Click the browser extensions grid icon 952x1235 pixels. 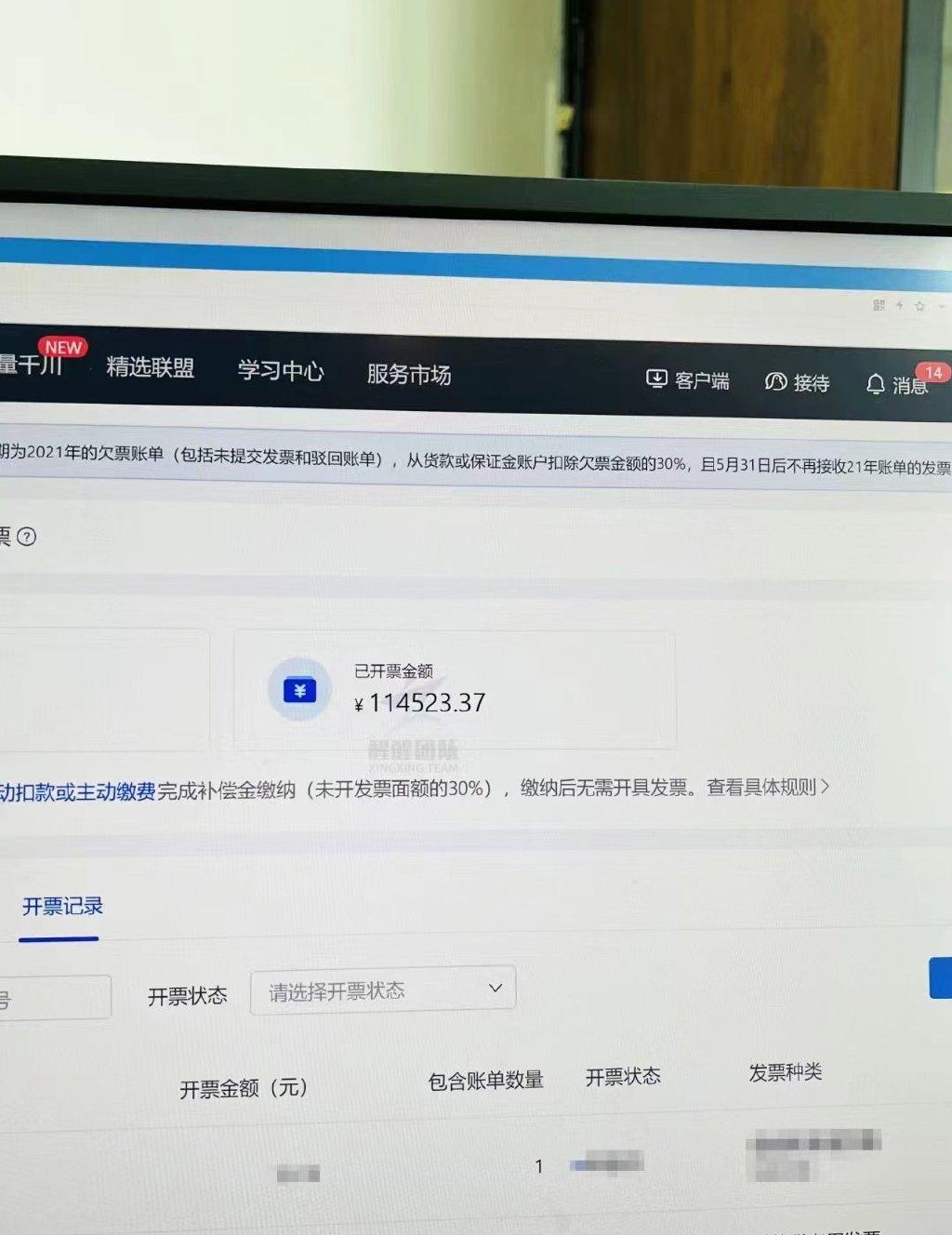point(879,305)
